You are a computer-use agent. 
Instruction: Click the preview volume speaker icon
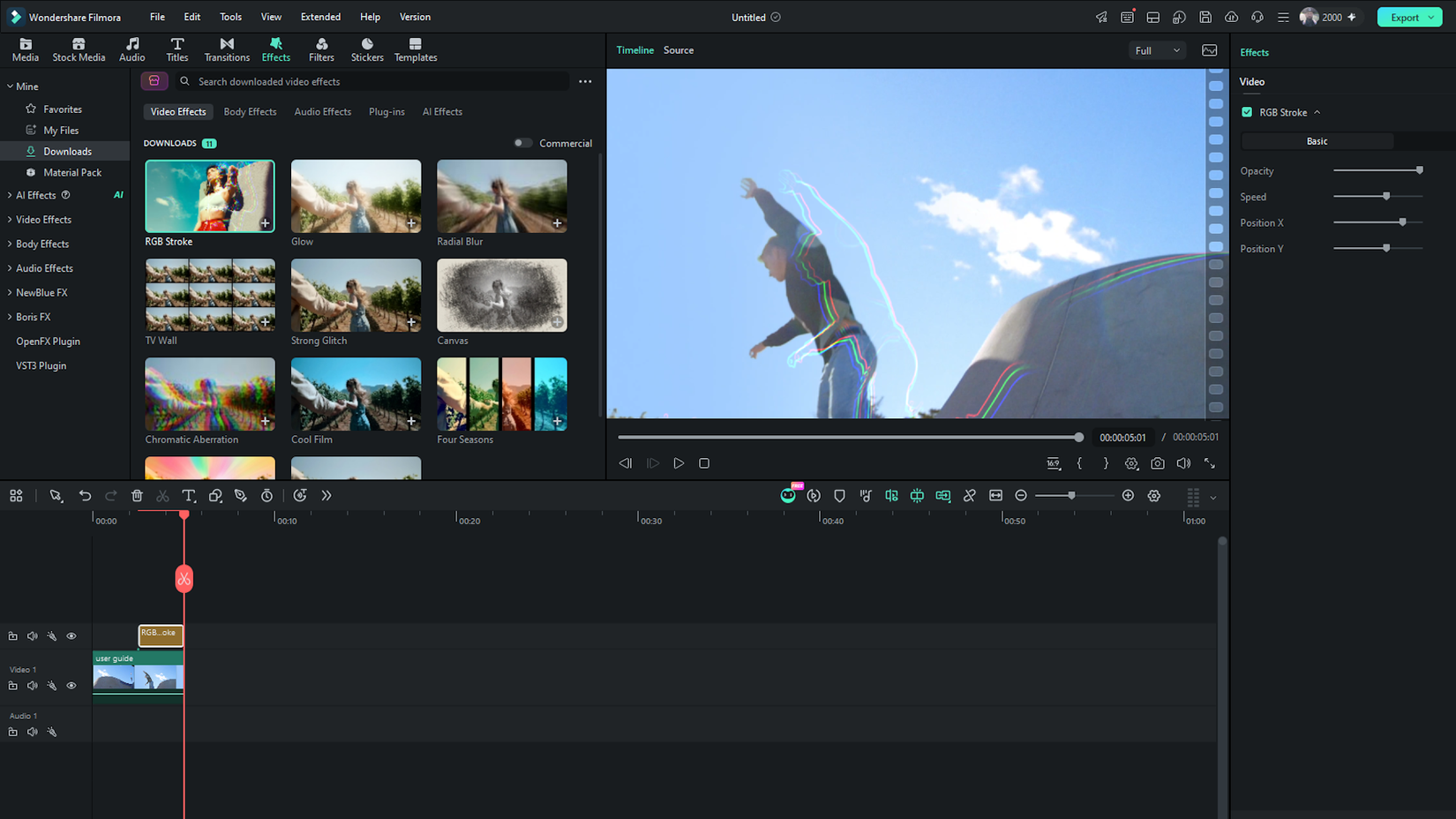pos(1183,463)
